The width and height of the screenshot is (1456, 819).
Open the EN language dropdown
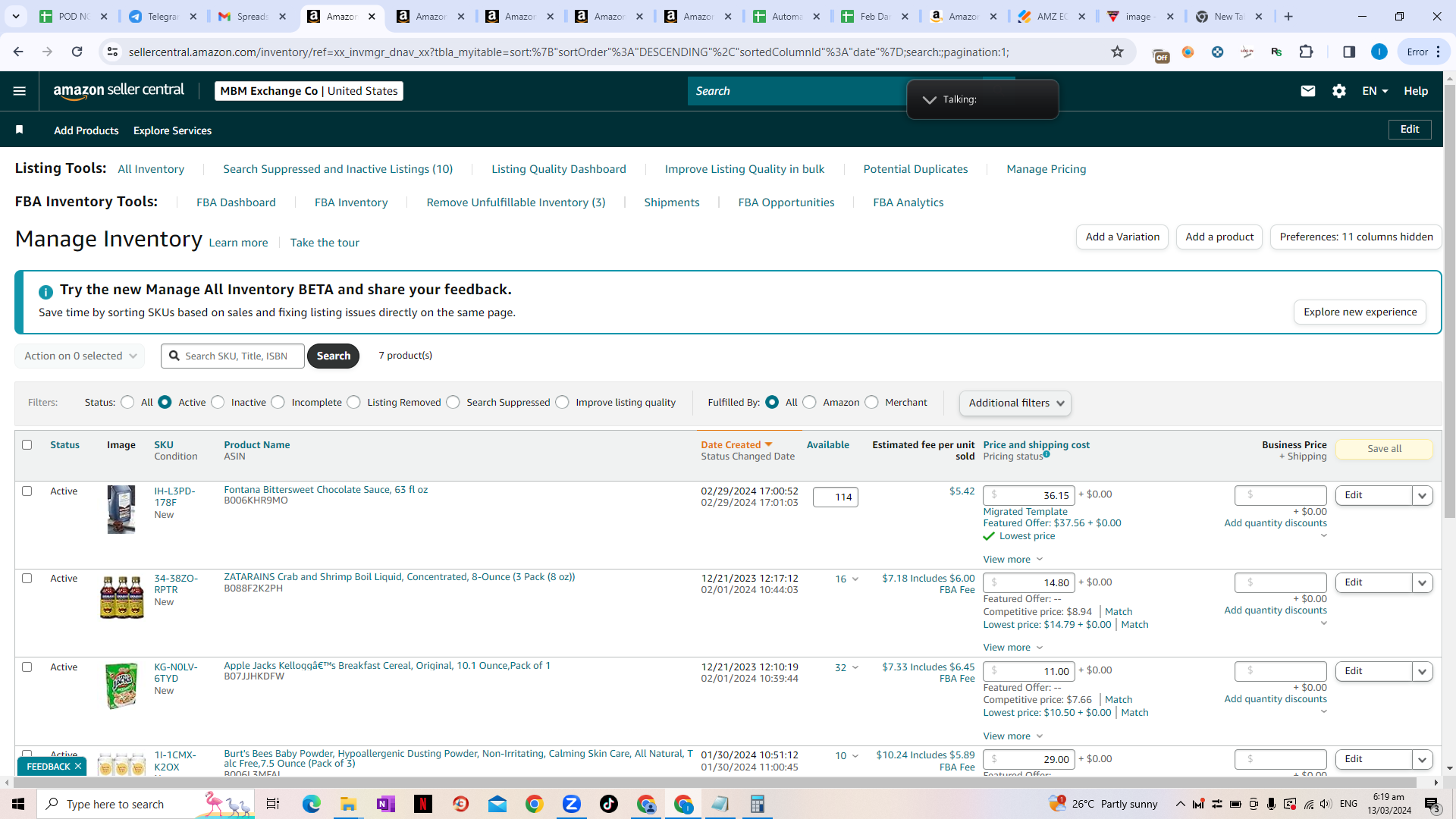[x=1375, y=91]
